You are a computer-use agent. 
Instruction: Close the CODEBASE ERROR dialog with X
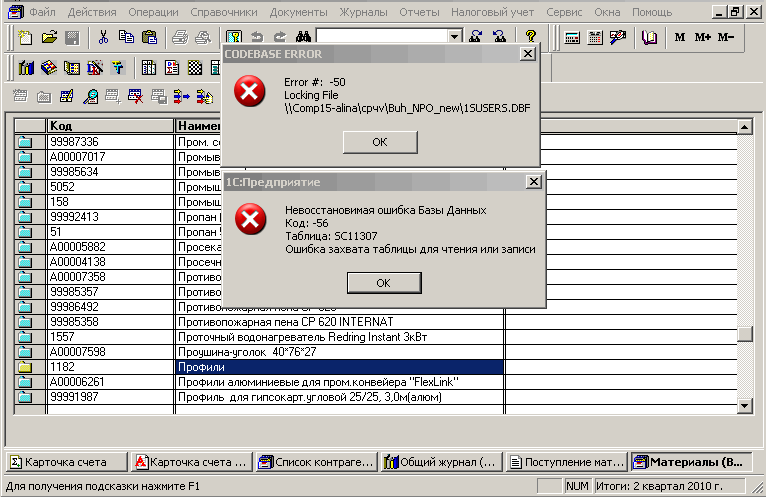click(528, 54)
